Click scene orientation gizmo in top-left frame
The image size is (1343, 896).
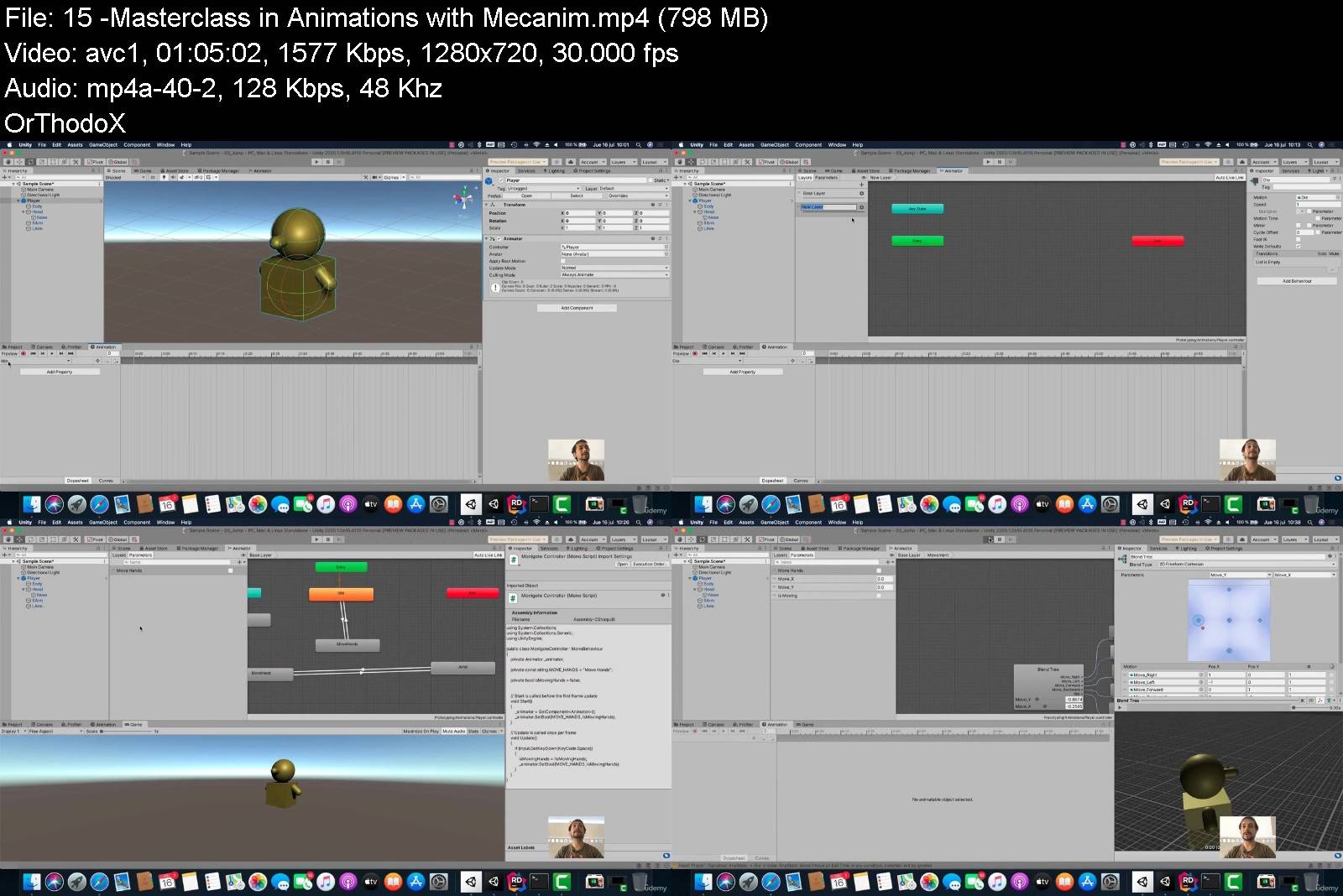click(x=463, y=200)
